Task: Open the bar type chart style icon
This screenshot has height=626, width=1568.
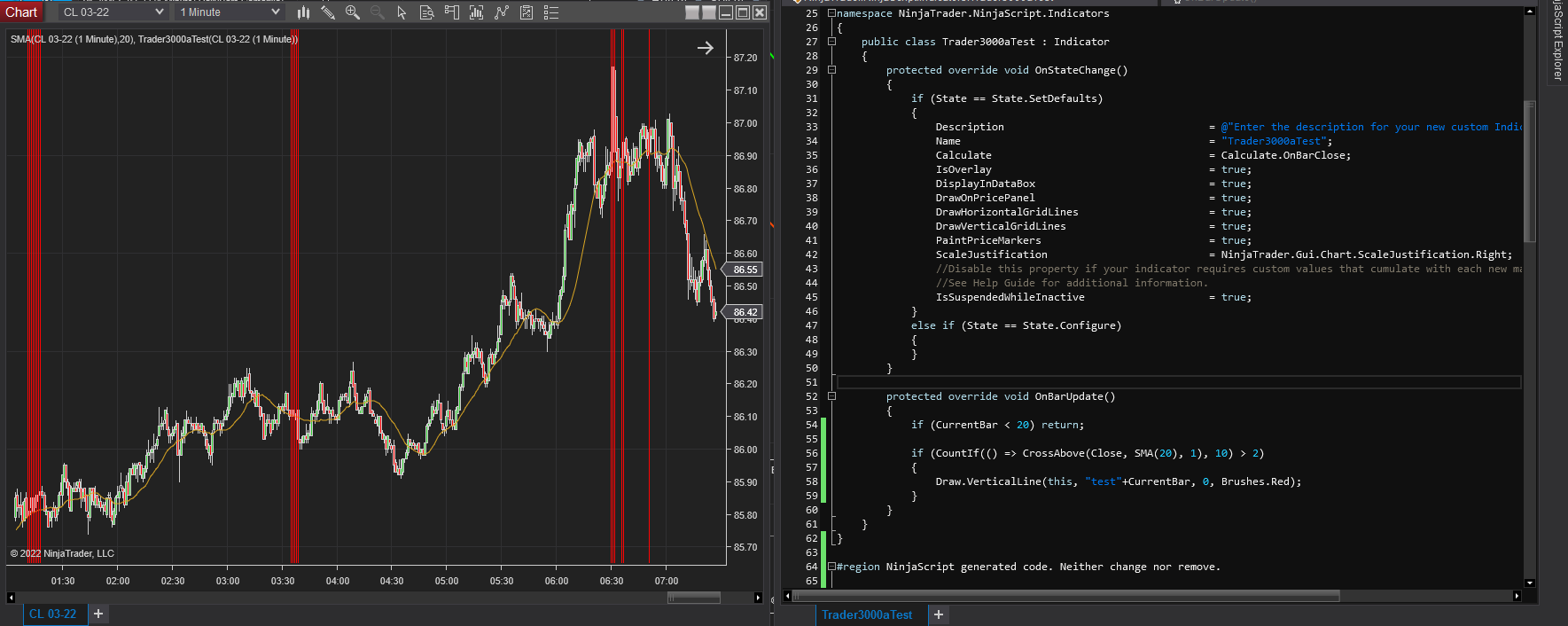Action: click(303, 12)
